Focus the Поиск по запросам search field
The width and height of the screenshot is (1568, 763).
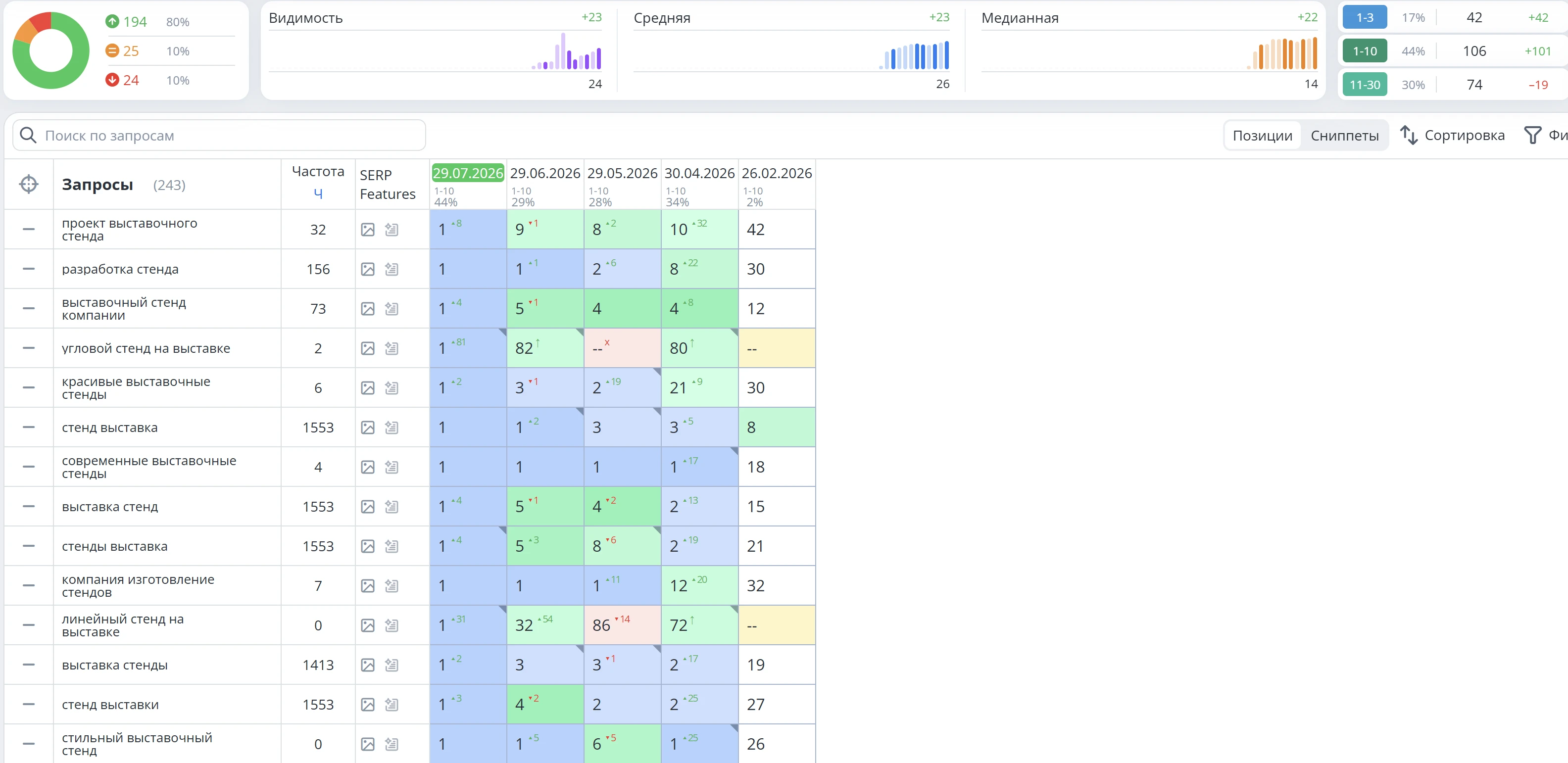(219, 135)
